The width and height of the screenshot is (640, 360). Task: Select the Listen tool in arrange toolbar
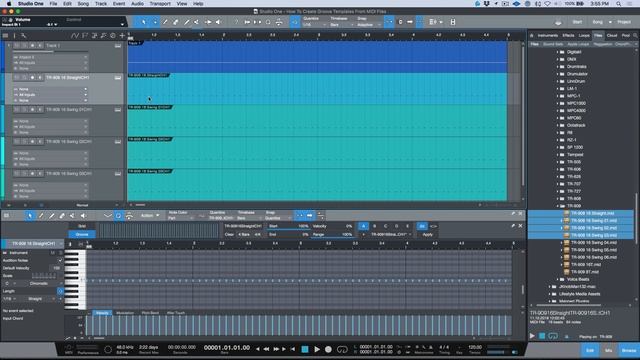218,22
